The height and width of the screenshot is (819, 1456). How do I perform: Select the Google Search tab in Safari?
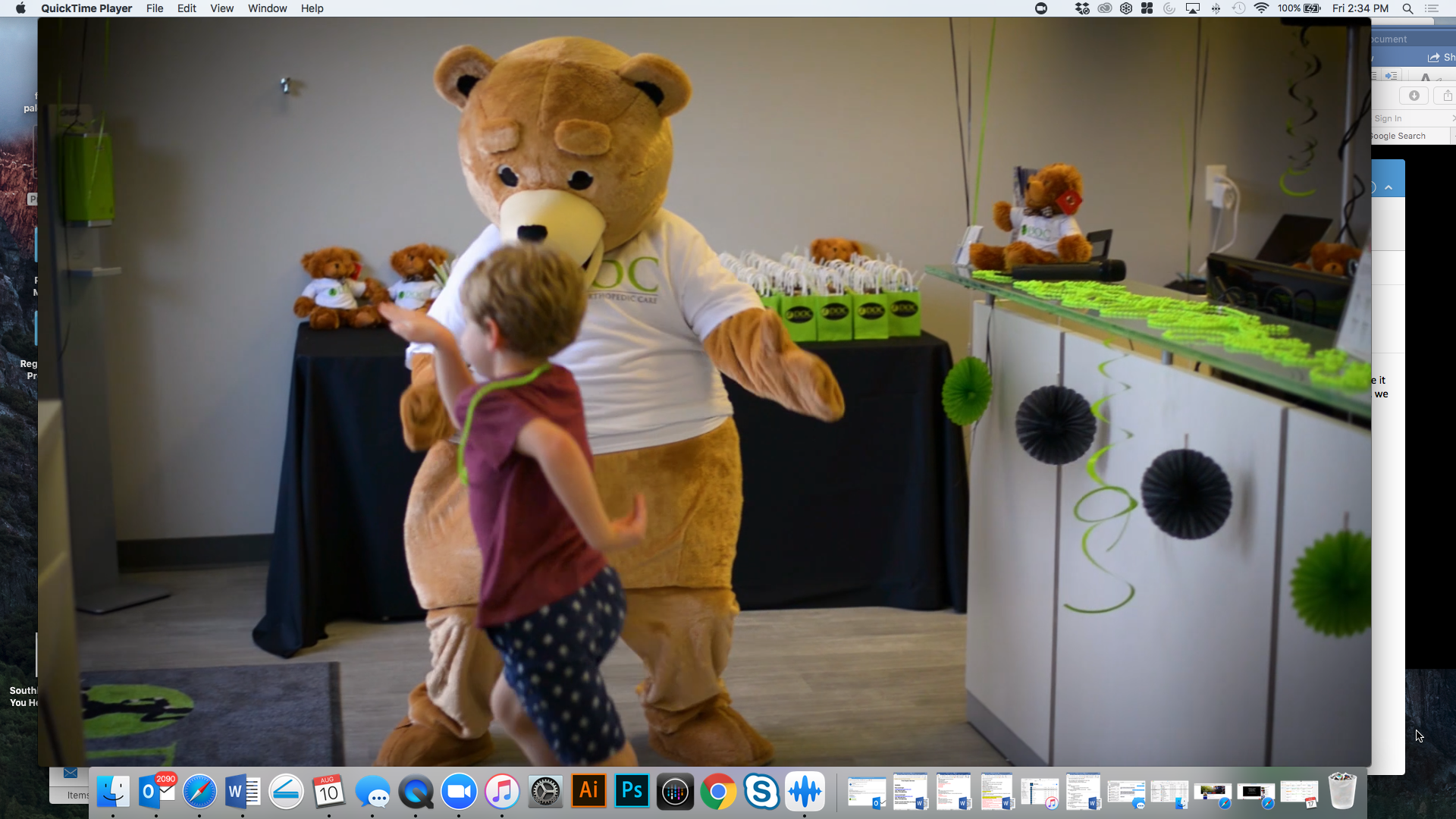1399,136
